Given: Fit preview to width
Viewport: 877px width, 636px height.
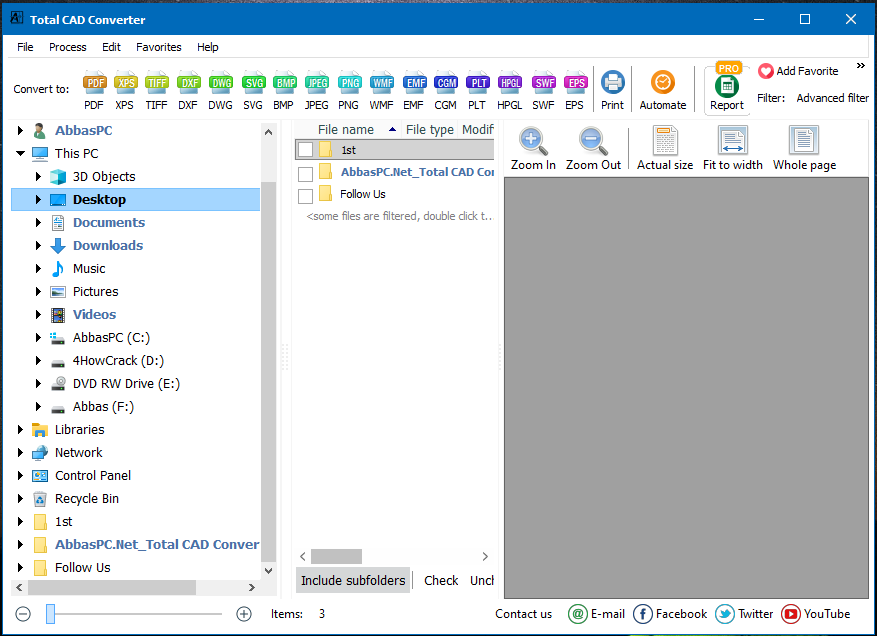Looking at the screenshot, I should pos(733,149).
